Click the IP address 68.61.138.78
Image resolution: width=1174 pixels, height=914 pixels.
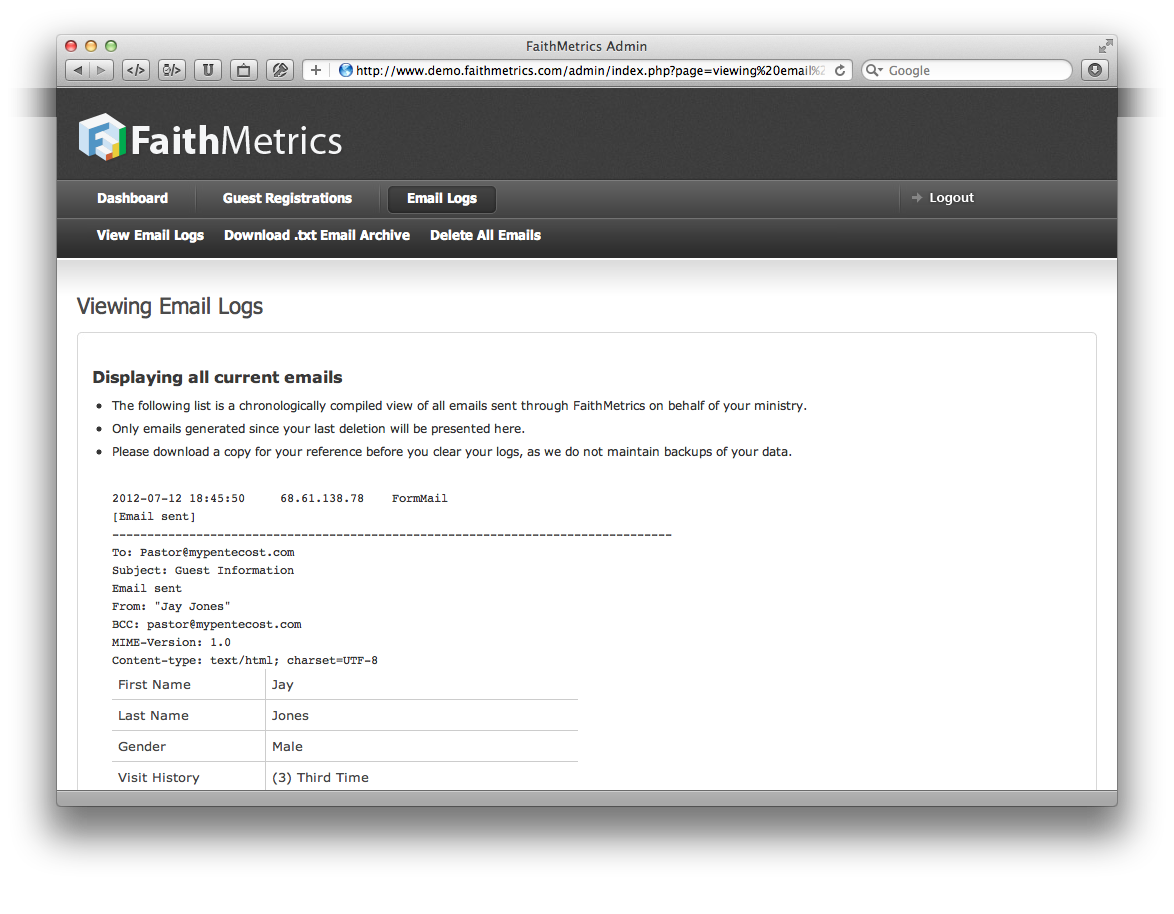point(322,499)
